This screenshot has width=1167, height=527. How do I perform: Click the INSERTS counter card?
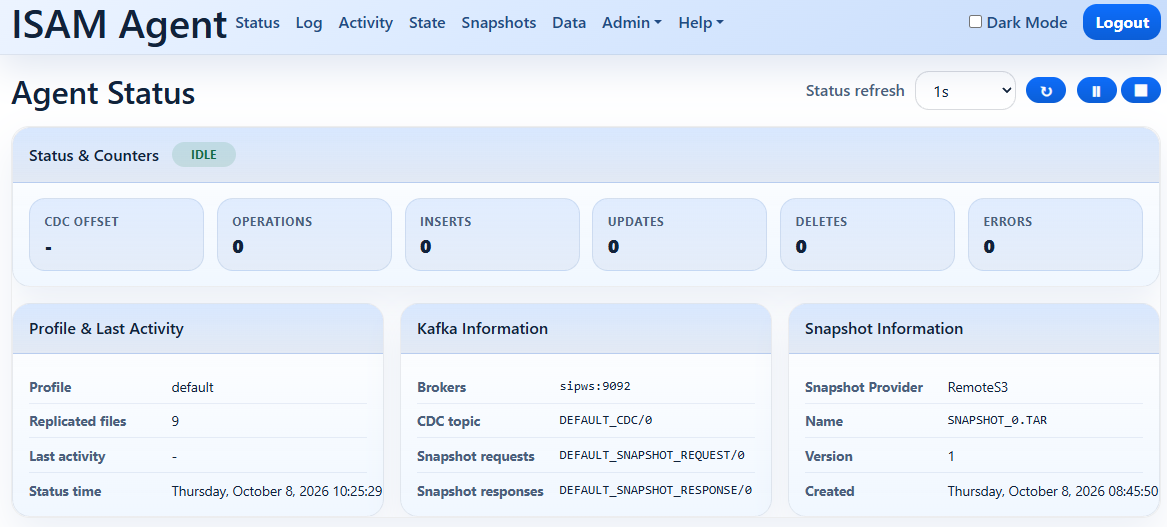pyautogui.click(x=492, y=234)
